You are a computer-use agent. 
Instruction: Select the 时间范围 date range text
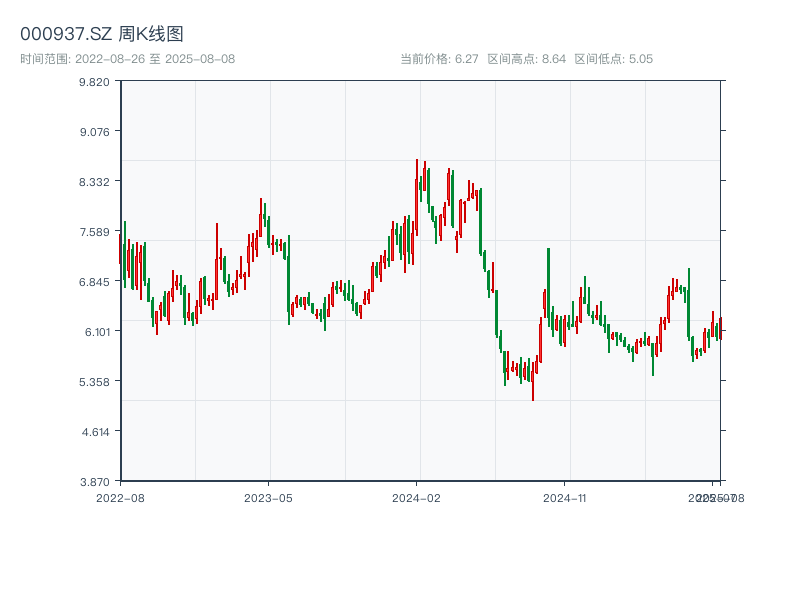127,59
